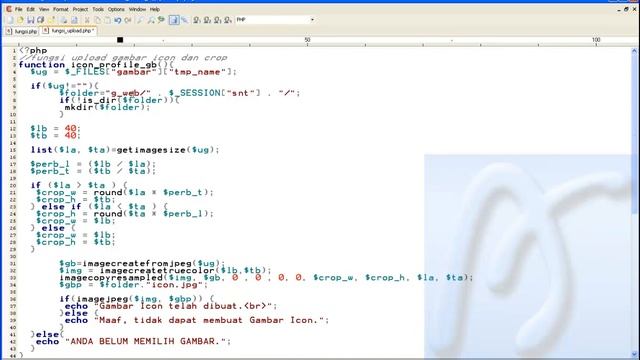Click the value 40 on the $lb line

70,129
